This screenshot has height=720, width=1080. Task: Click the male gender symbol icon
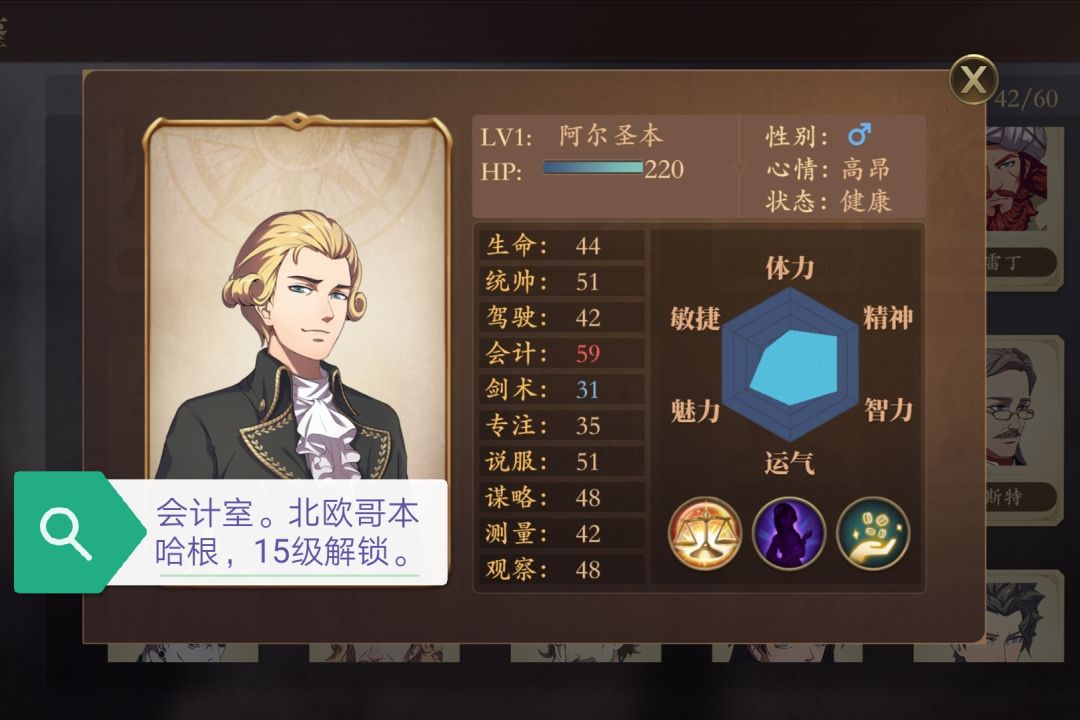pos(859,134)
